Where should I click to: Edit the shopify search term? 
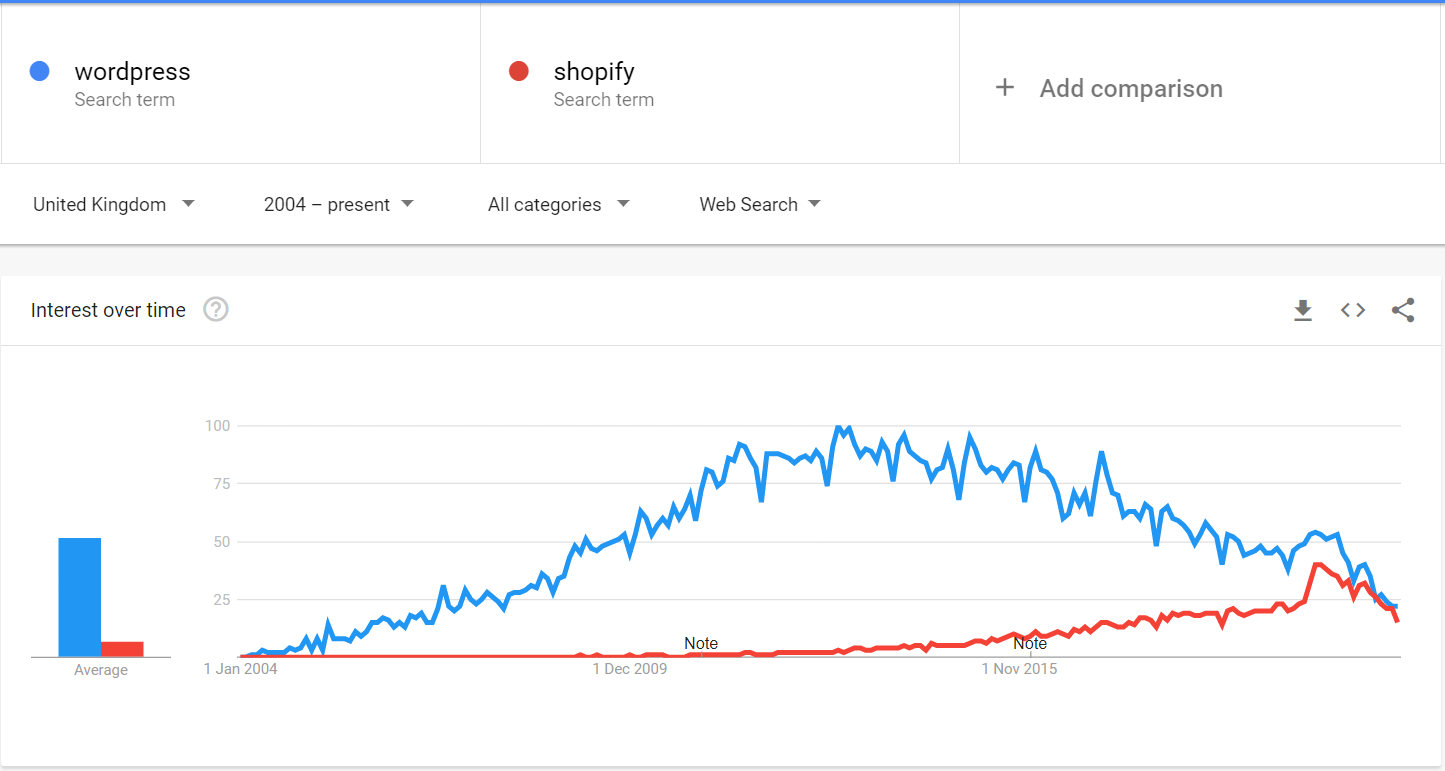point(594,72)
